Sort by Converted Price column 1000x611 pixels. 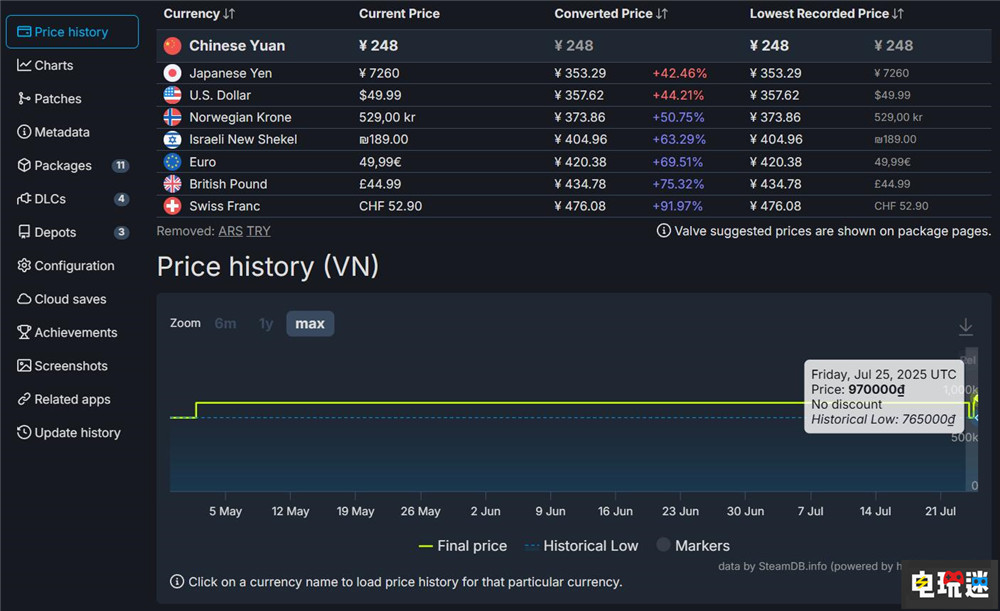pos(610,14)
